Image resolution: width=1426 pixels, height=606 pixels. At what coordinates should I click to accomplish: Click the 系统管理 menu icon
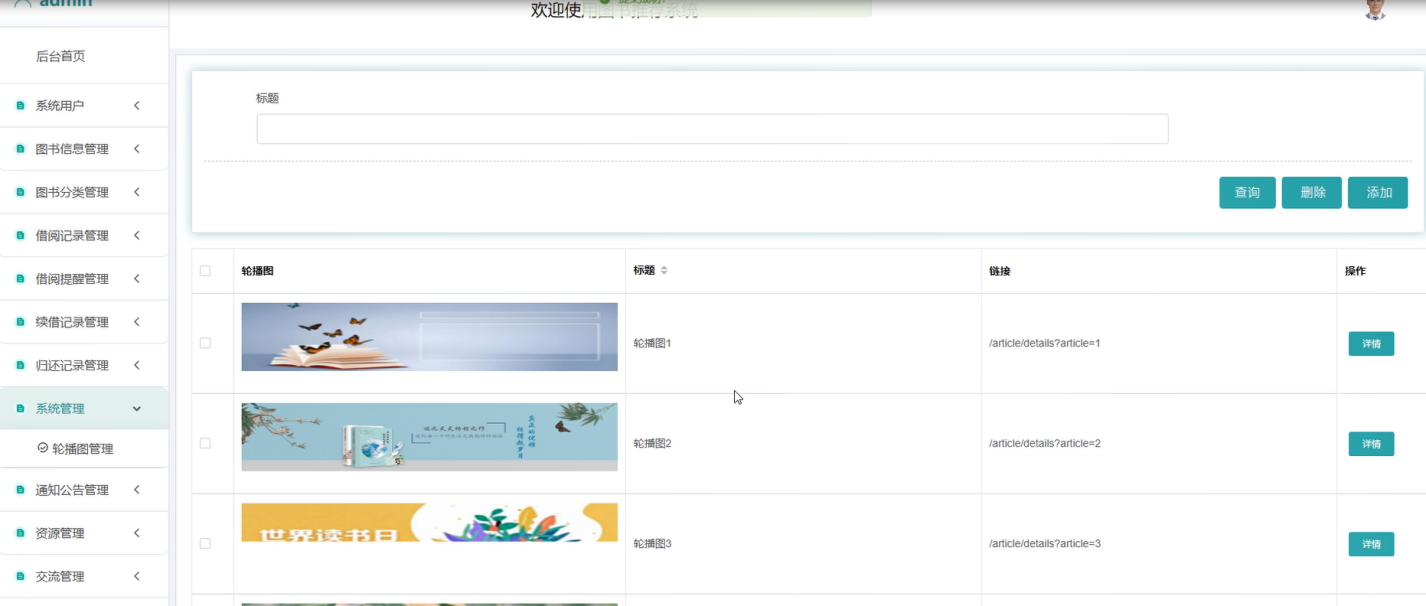point(20,409)
